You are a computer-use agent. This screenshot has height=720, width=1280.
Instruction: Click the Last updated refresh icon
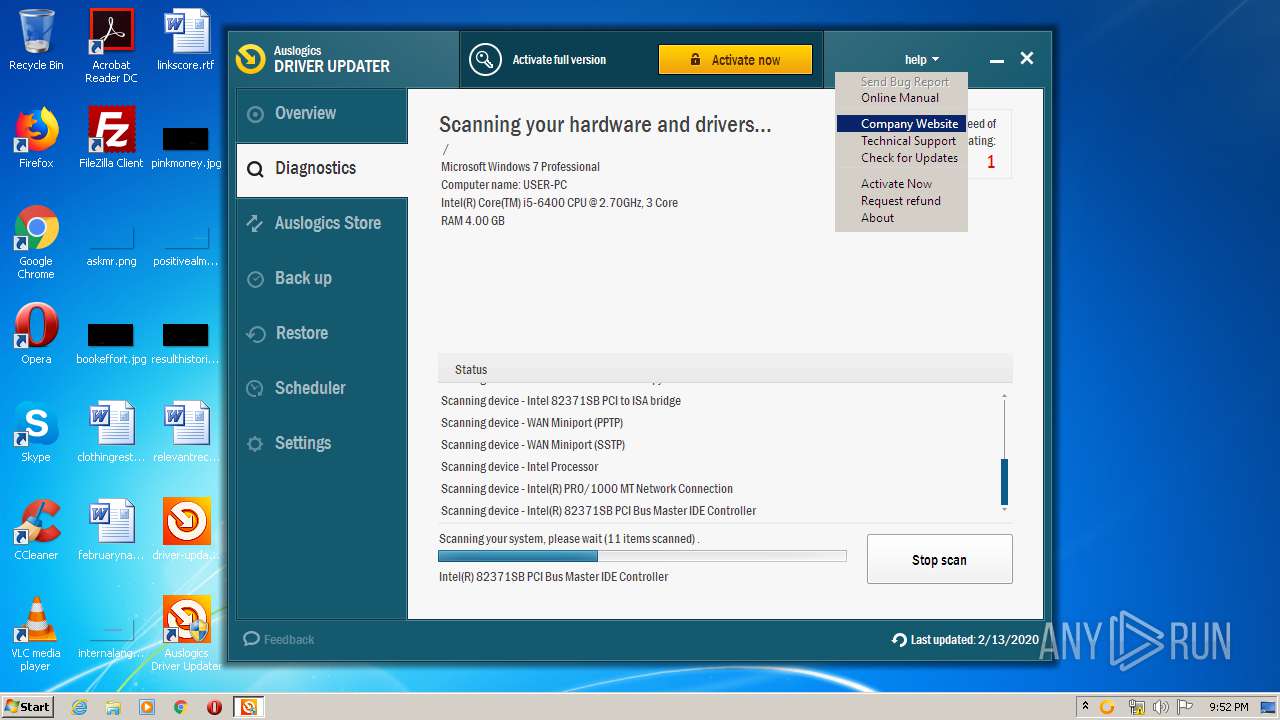(899, 640)
